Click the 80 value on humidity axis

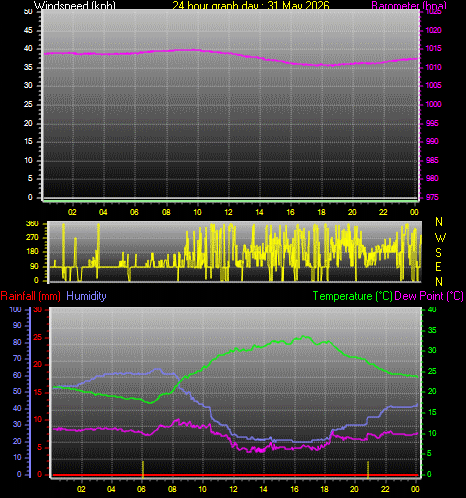[17, 342]
